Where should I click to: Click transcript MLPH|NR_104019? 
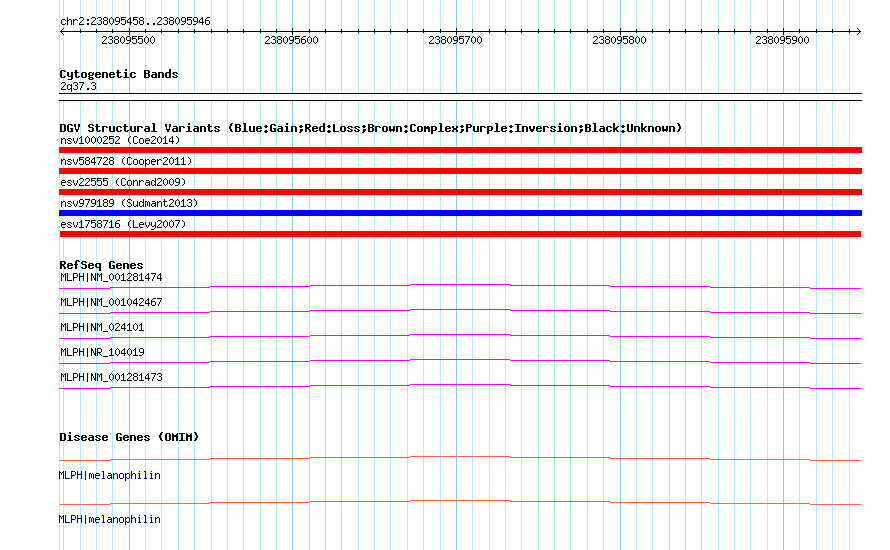point(102,352)
